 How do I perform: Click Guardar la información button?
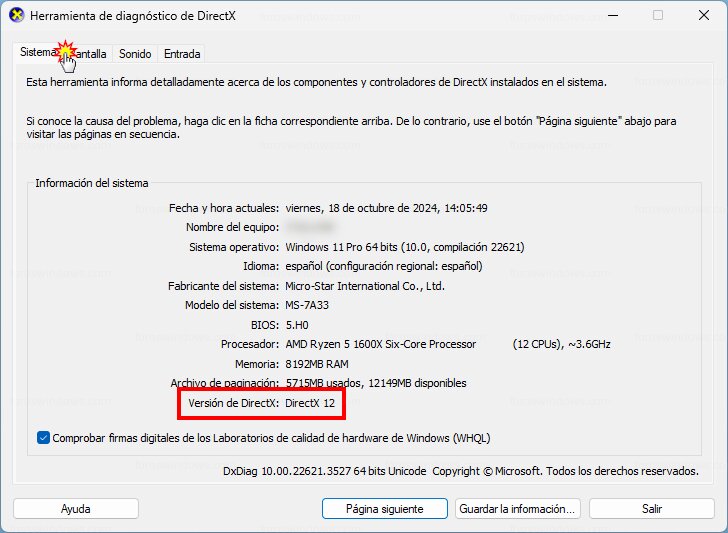517,509
